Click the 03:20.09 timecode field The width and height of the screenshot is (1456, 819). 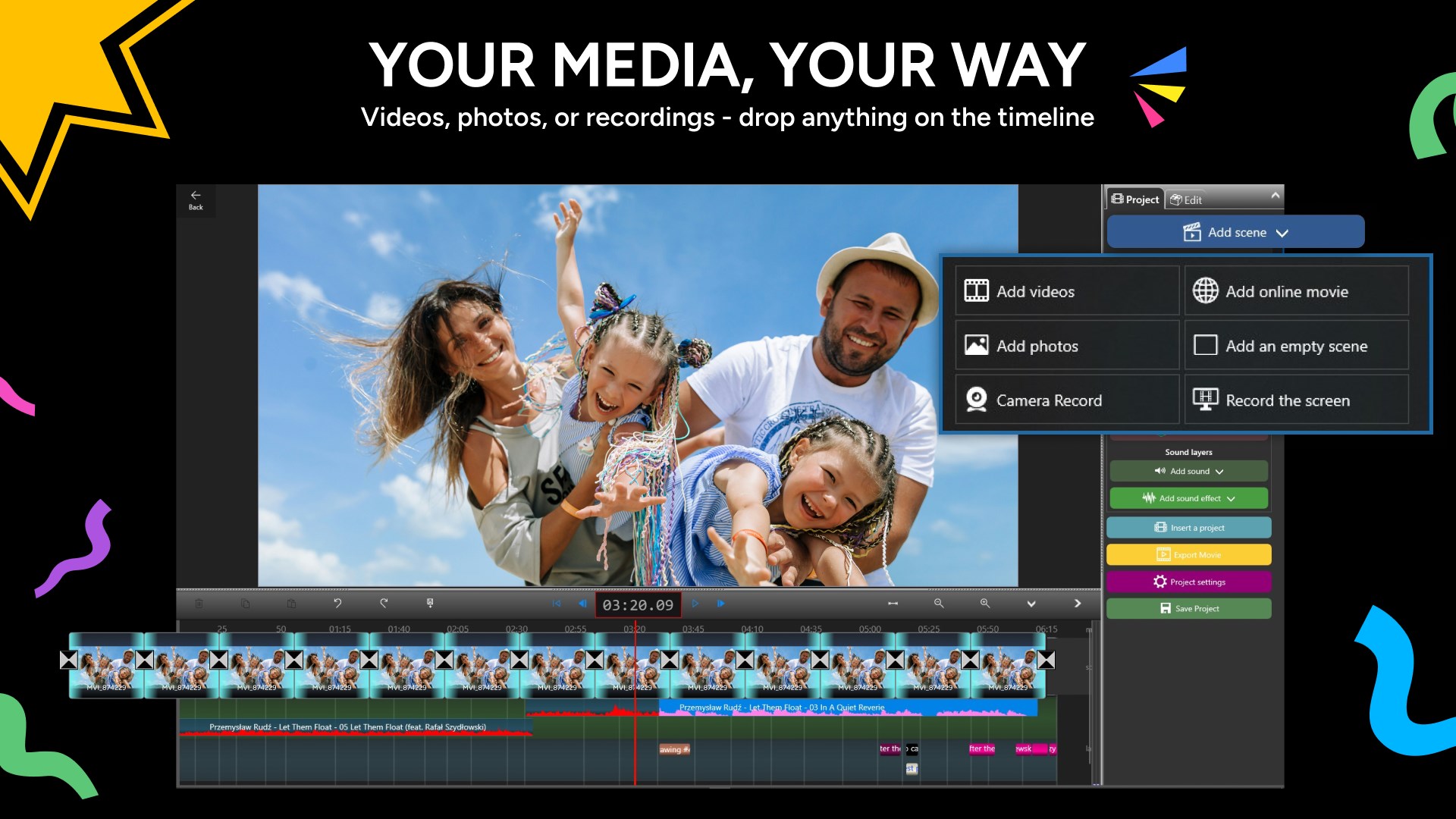(638, 604)
